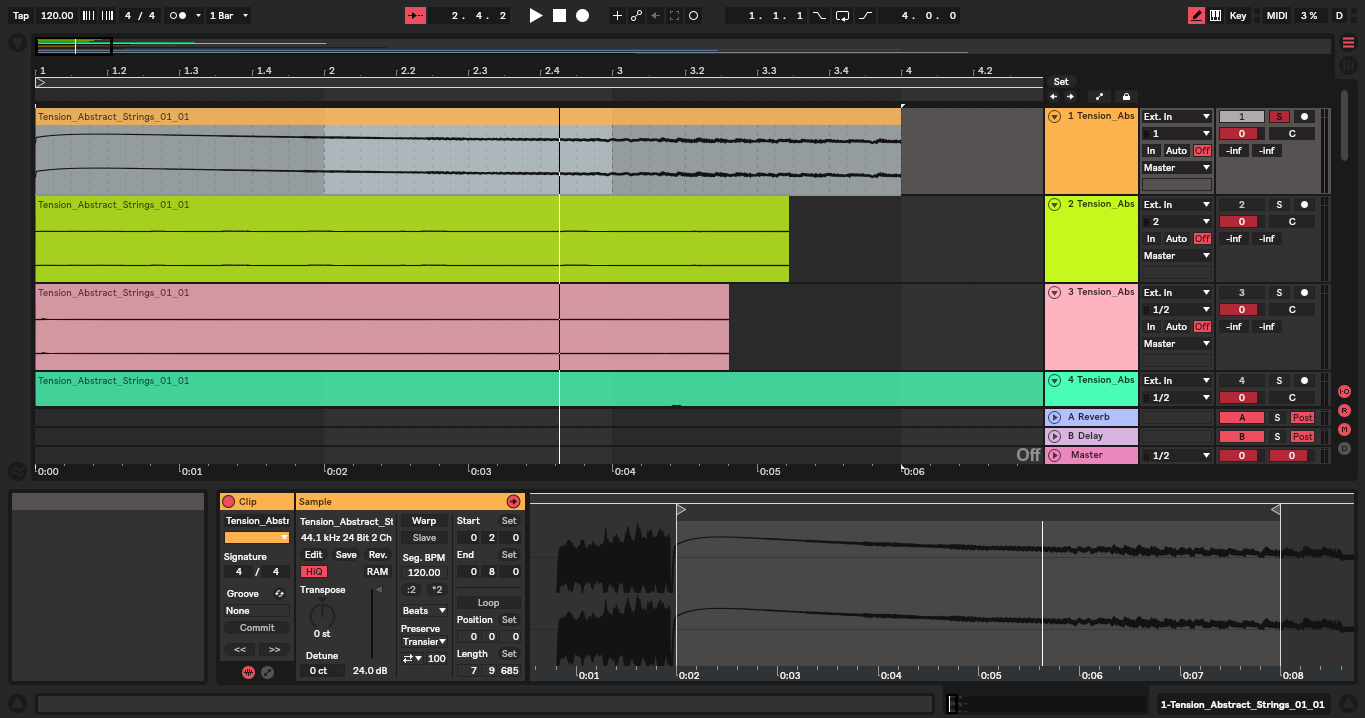Toggle Draw Mode pencil icon

click(x=1196, y=16)
